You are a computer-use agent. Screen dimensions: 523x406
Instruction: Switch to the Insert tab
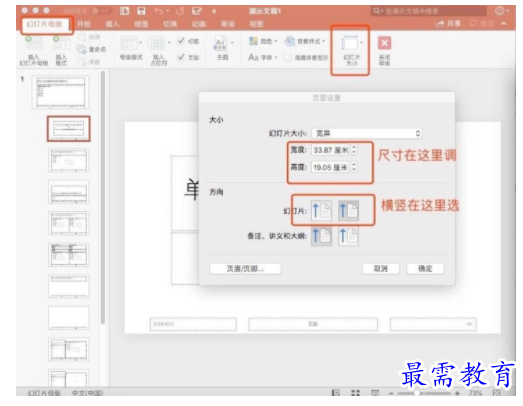[x=112, y=24]
